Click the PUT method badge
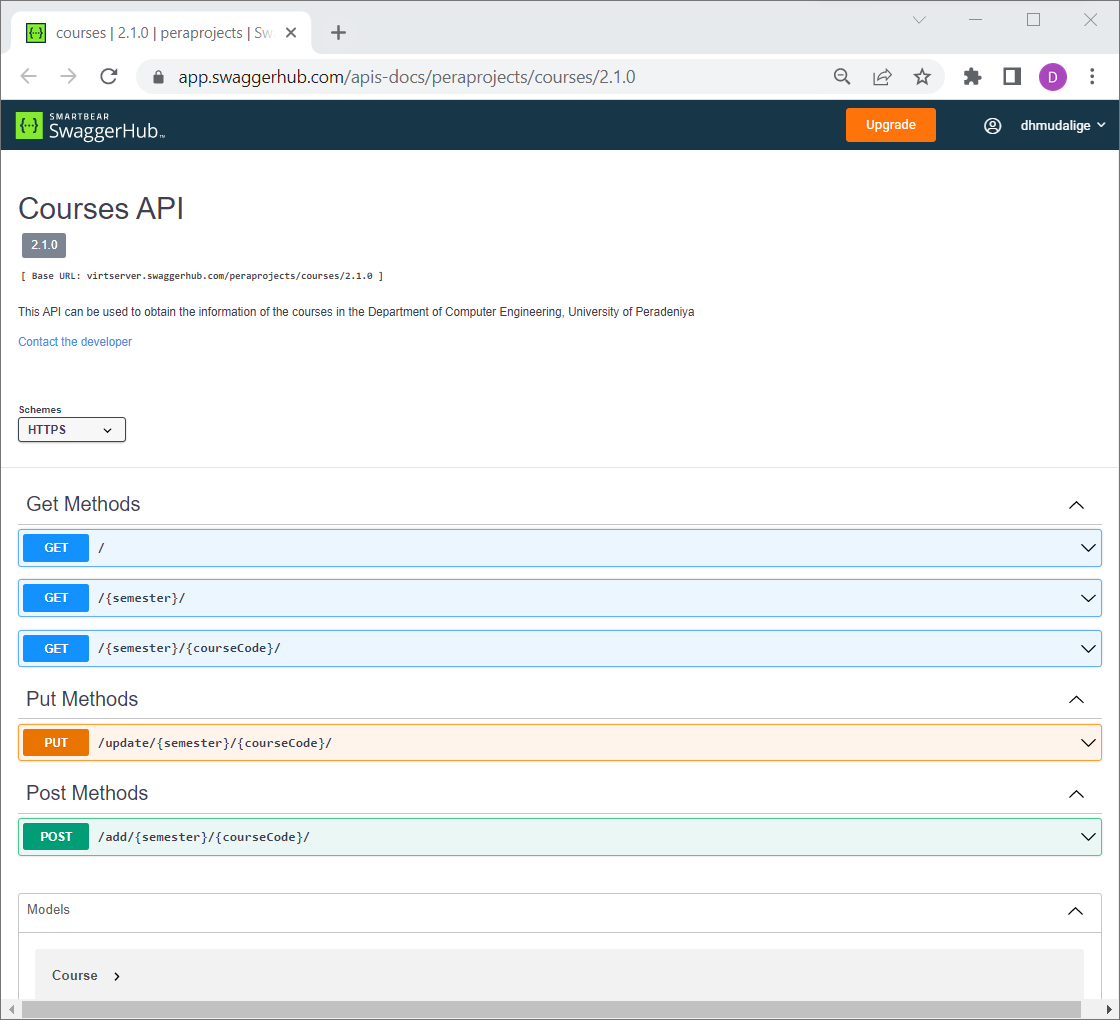The height and width of the screenshot is (1020, 1120). [x=56, y=743]
